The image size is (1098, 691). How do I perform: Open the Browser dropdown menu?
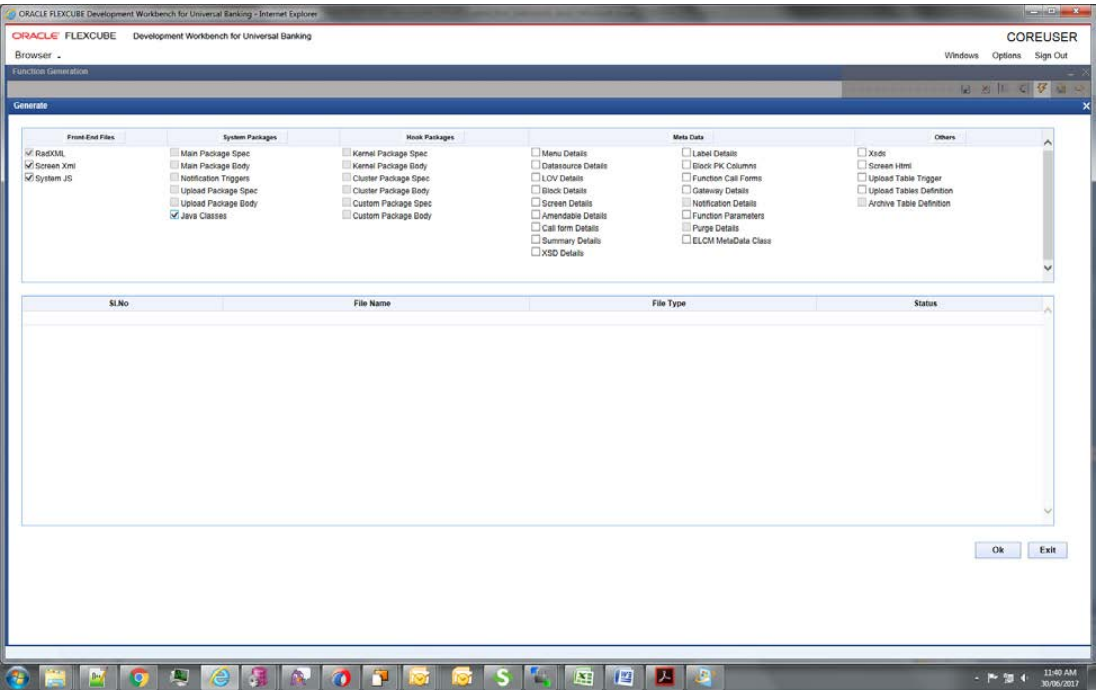click(x=38, y=55)
